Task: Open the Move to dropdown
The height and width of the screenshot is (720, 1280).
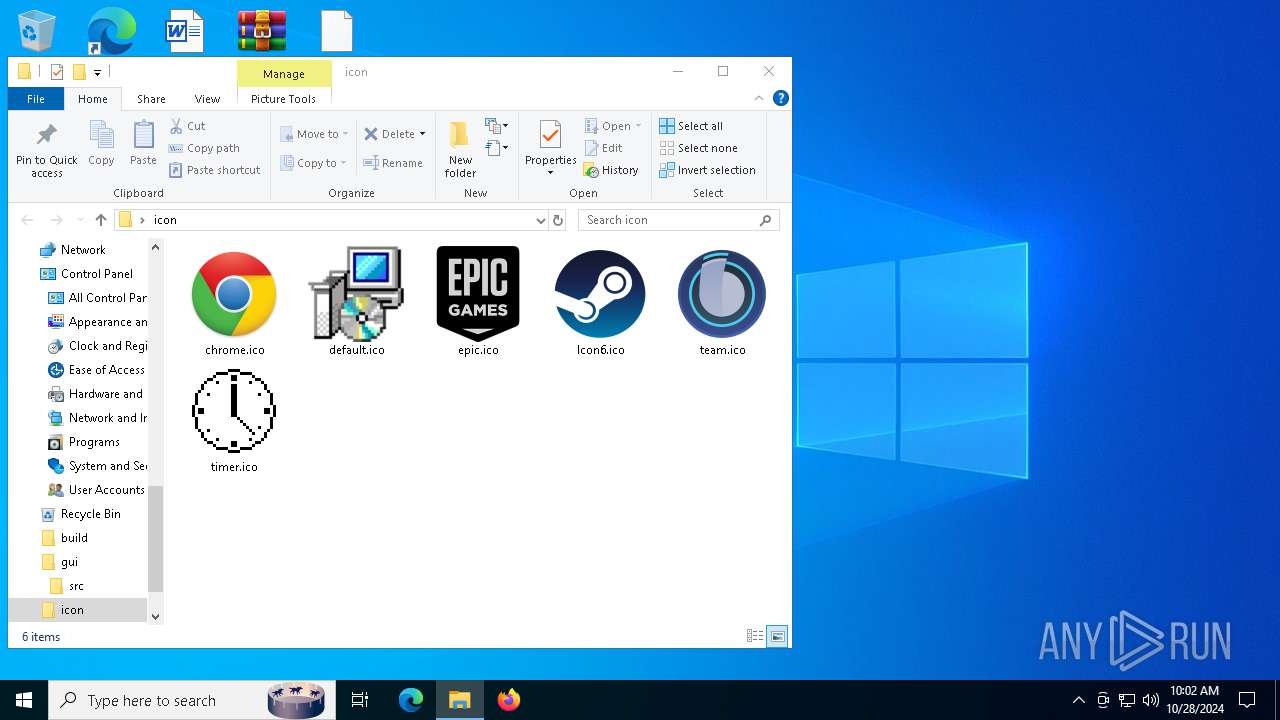Action: (x=314, y=134)
